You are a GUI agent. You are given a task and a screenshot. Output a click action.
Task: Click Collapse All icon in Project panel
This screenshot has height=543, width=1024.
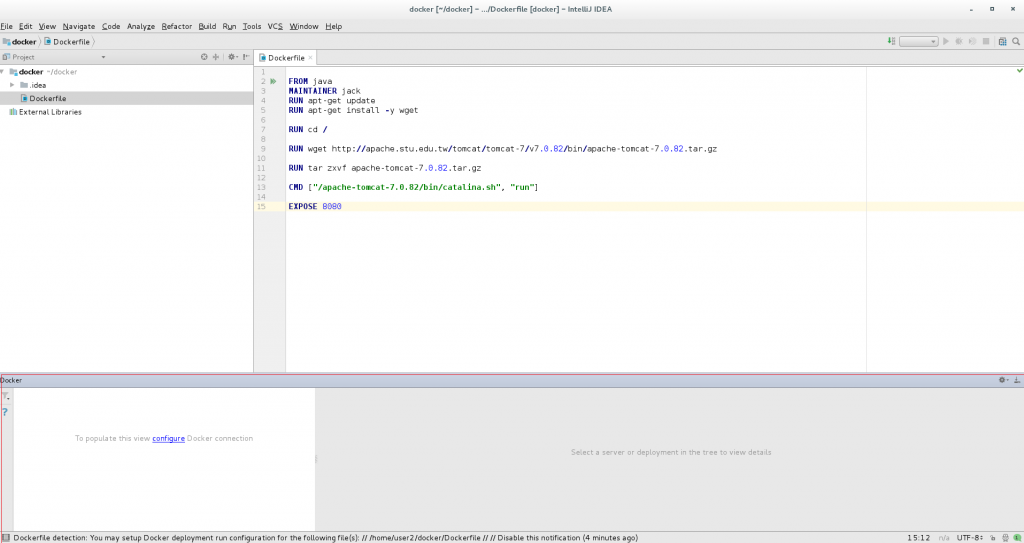(x=216, y=57)
